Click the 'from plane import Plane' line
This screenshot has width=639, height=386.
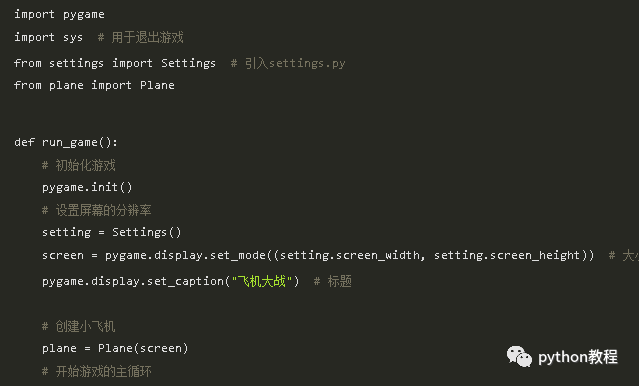click(x=95, y=85)
